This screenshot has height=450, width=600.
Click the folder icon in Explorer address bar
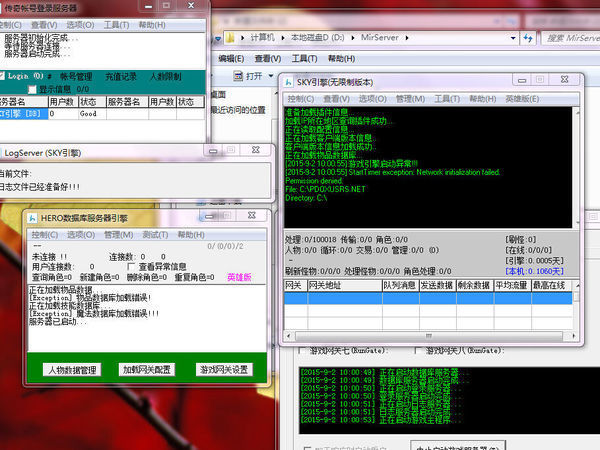tap(234, 38)
